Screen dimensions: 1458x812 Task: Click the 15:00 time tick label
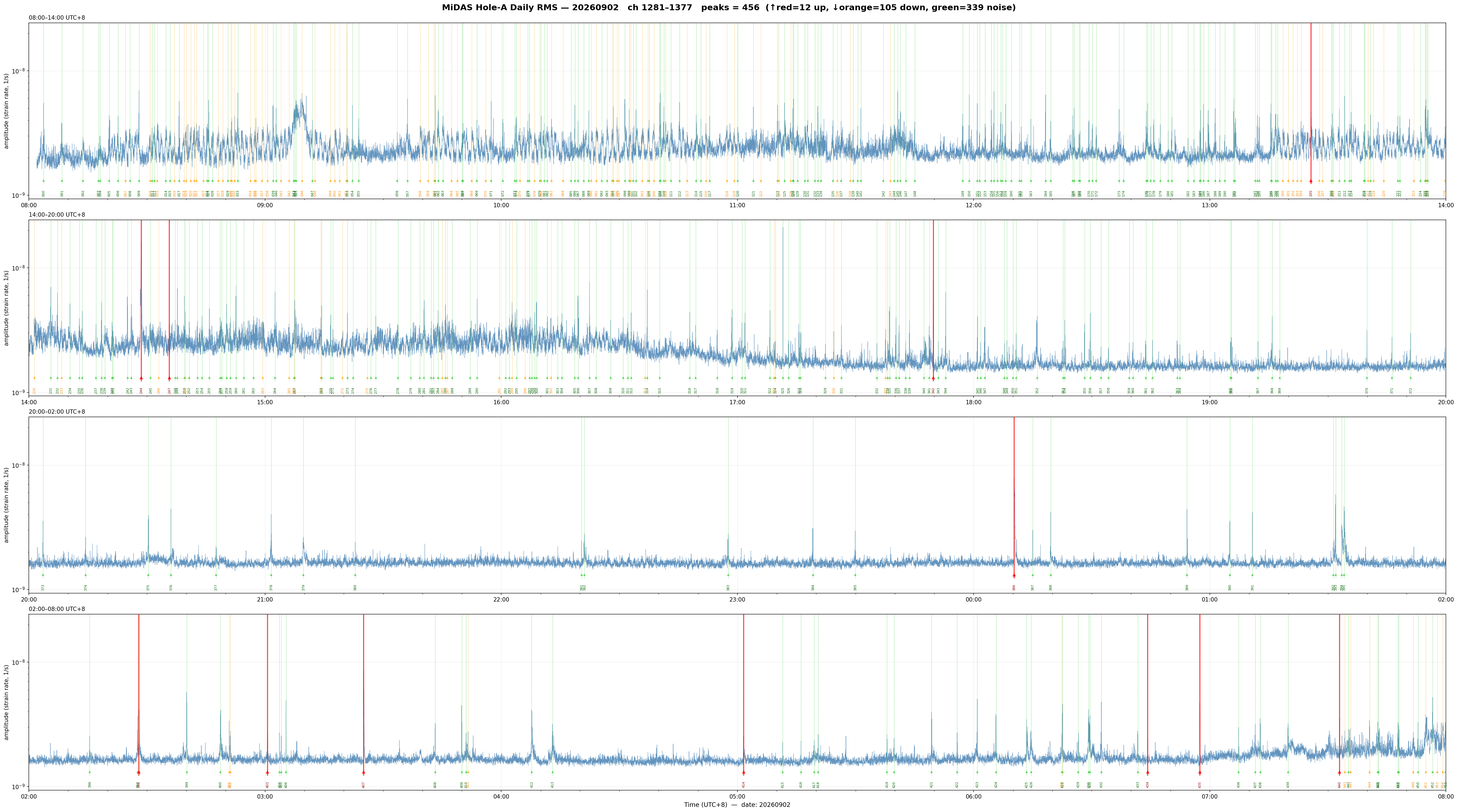(265, 402)
